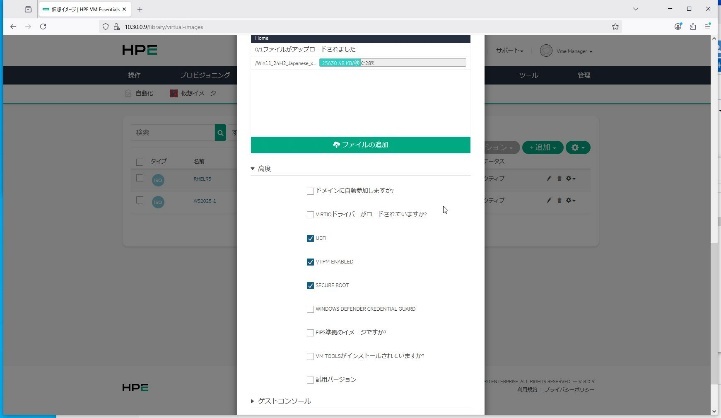Uncheck the UEFI checkbox
This screenshot has width=721, height=418.
[310, 238]
